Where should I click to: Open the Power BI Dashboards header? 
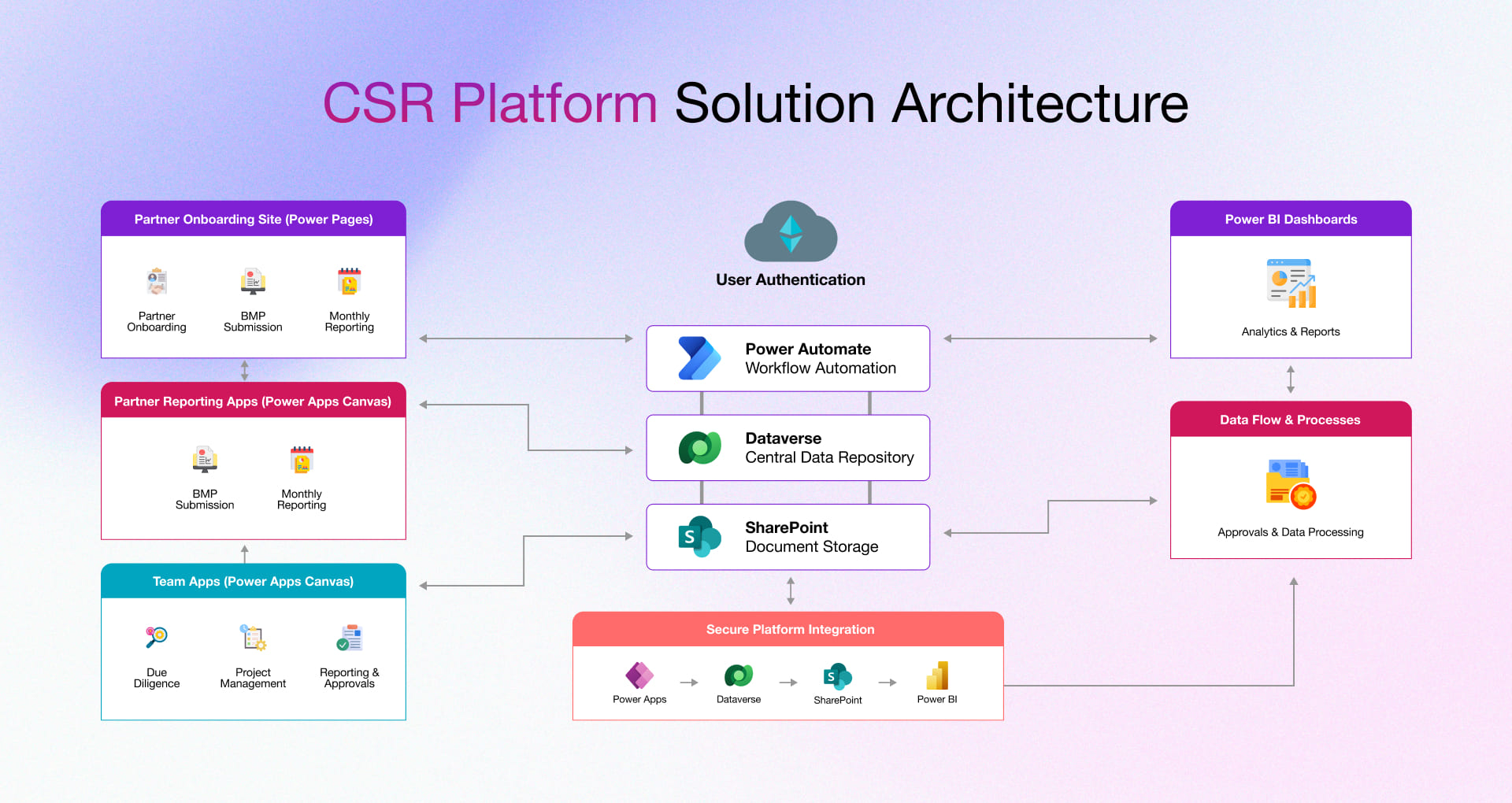1290,219
